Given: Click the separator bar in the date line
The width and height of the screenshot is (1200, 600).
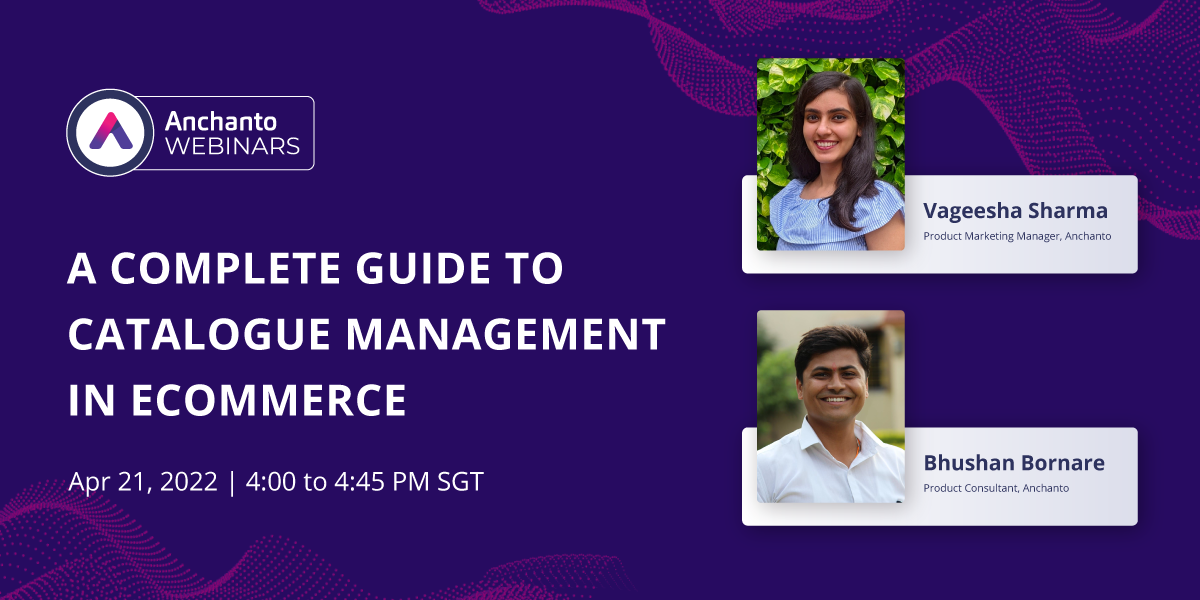Looking at the screenshot, I should pos(232,481).
